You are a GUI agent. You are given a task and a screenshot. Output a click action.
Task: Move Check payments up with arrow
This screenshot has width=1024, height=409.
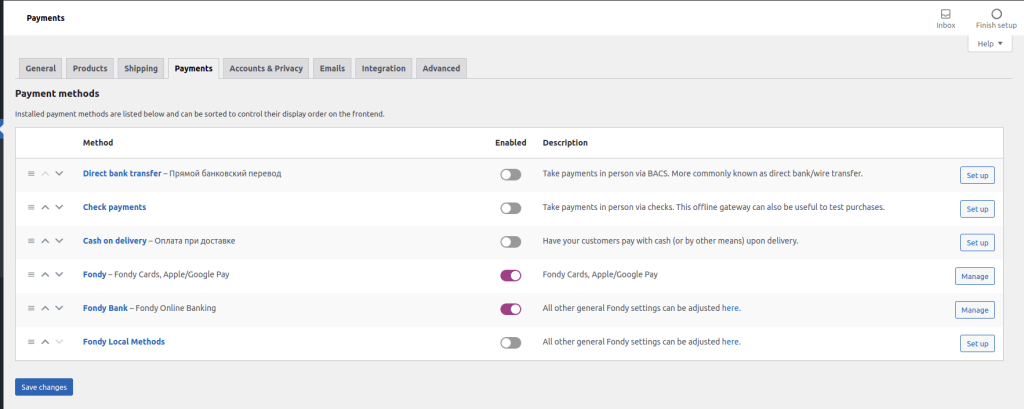coord(45,208)
